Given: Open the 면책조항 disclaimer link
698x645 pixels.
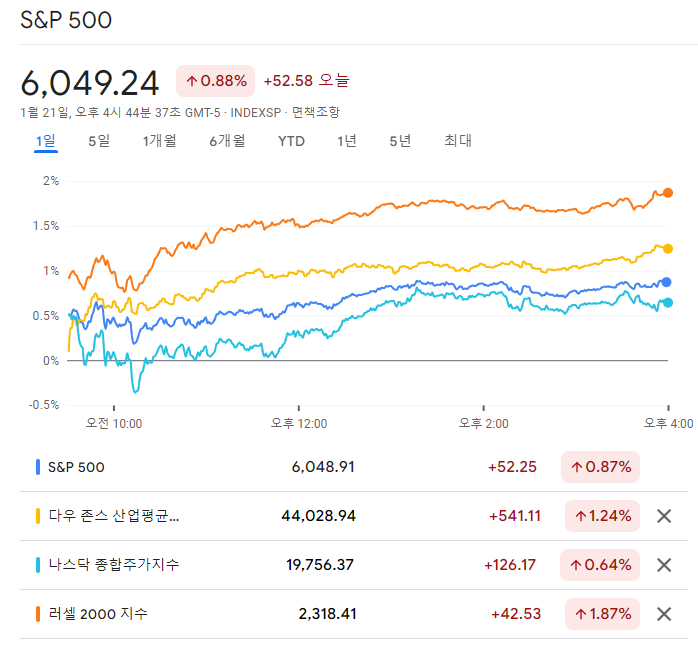Looking at the screenshot, I should [316, 112].
